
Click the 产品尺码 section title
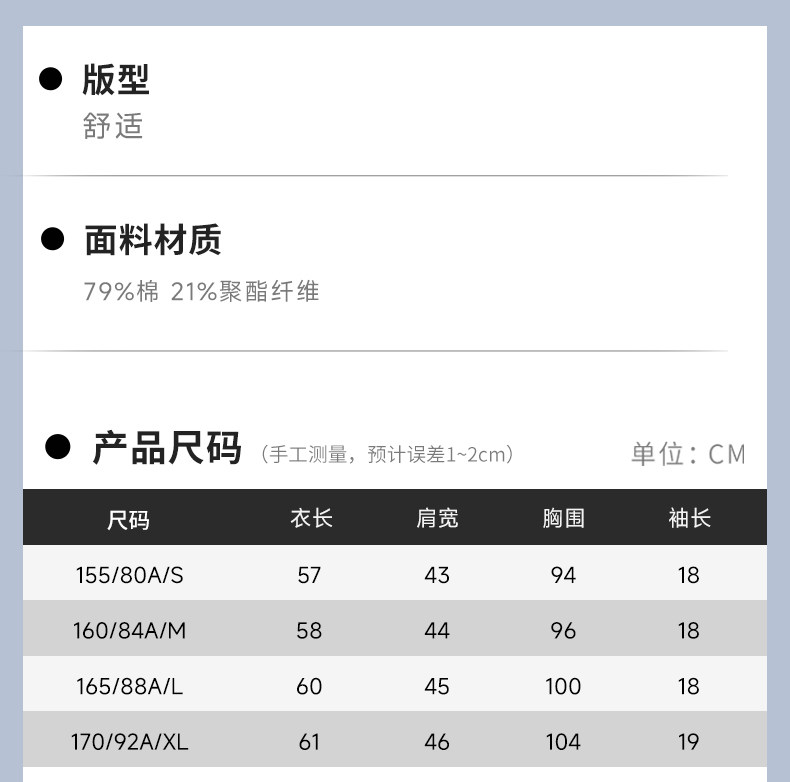click(167, 448)
